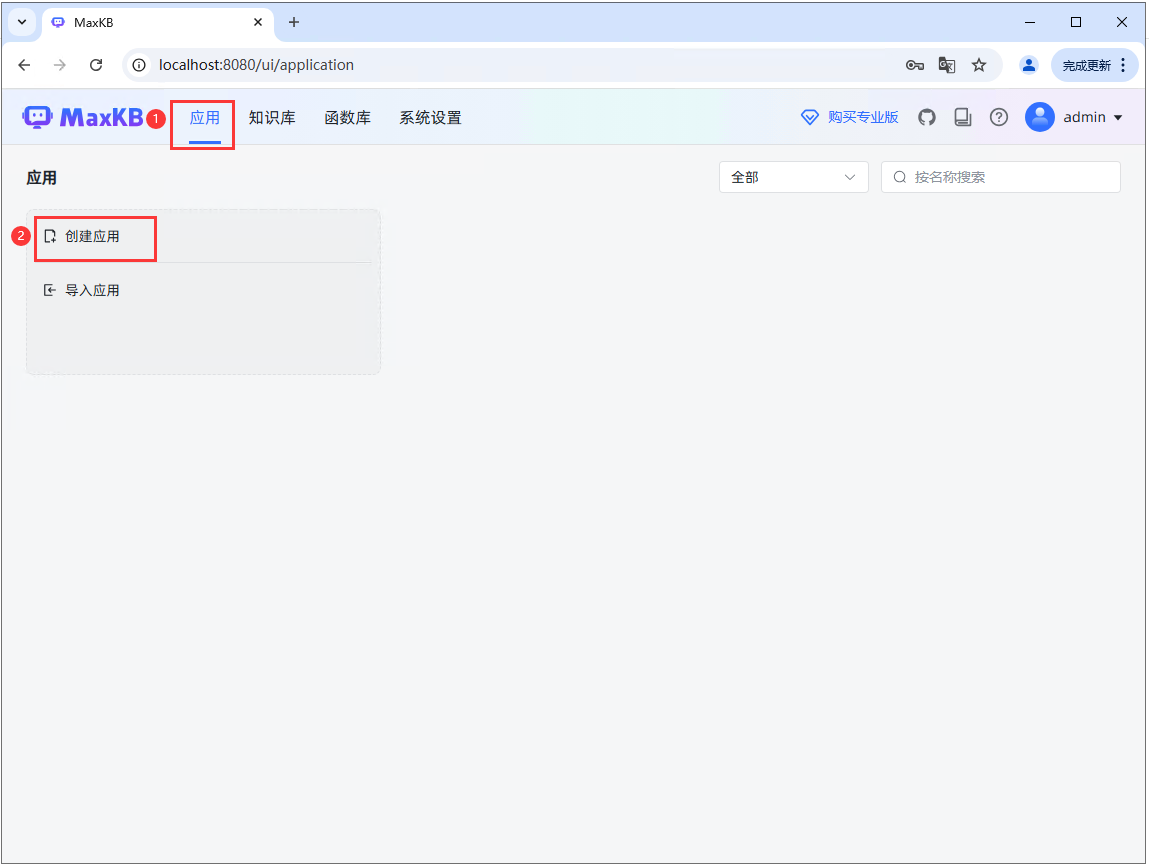Viewport: 1149px width, 866px height.
Task: Expand the 全部 filter dropdown
Action: click(x=794, y=177)
